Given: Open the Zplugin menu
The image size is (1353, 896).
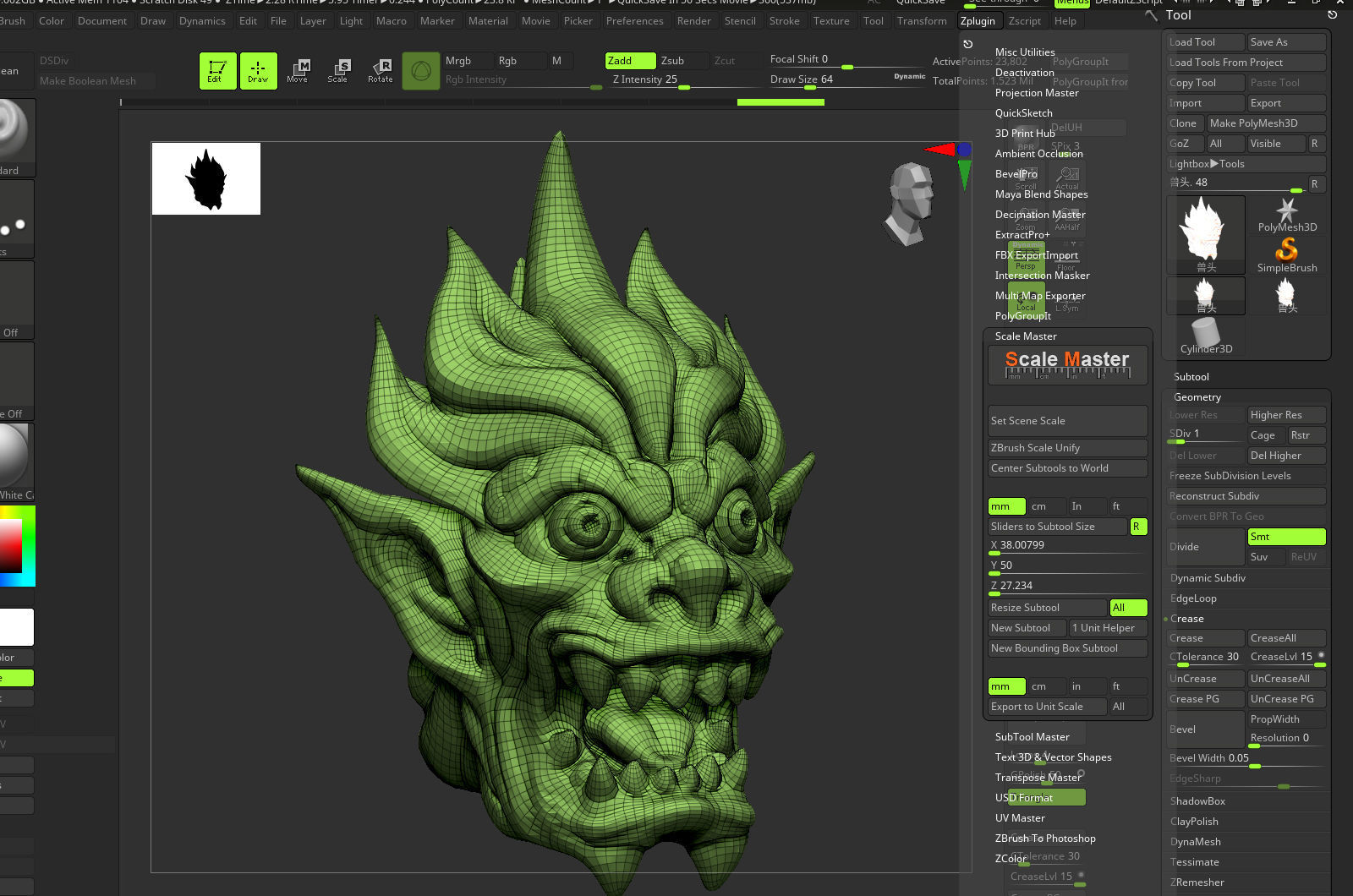Looking at the screenshot, I should pos(978,21).
